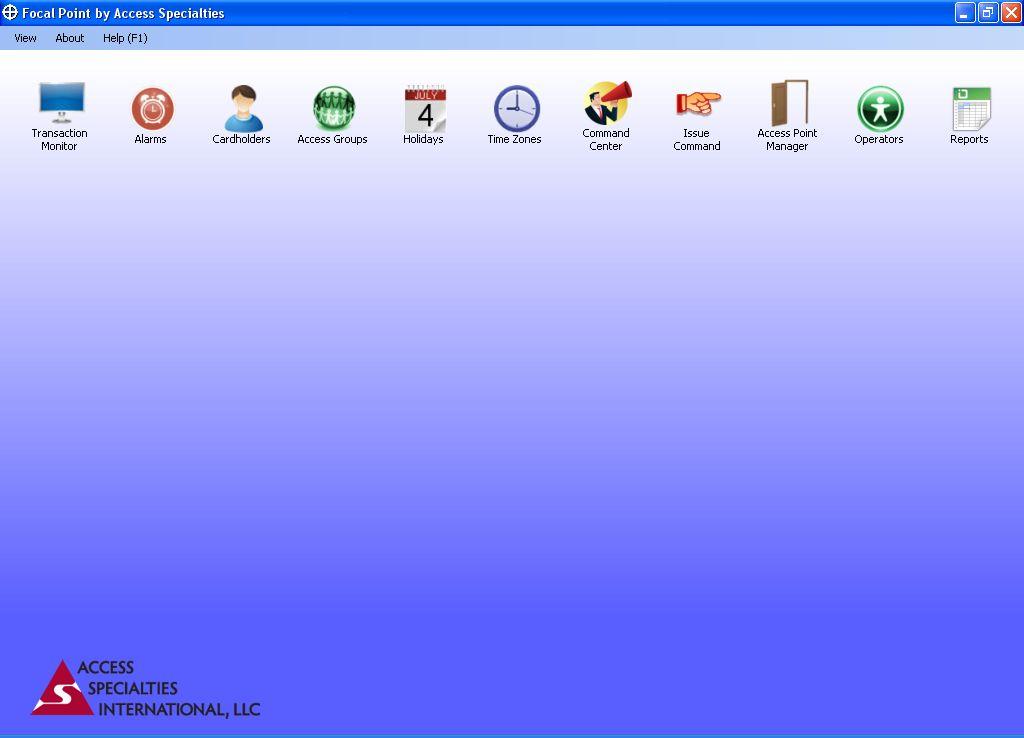
Task: Open the Access Groups globe icon
Action: click(x=334, y=108)
